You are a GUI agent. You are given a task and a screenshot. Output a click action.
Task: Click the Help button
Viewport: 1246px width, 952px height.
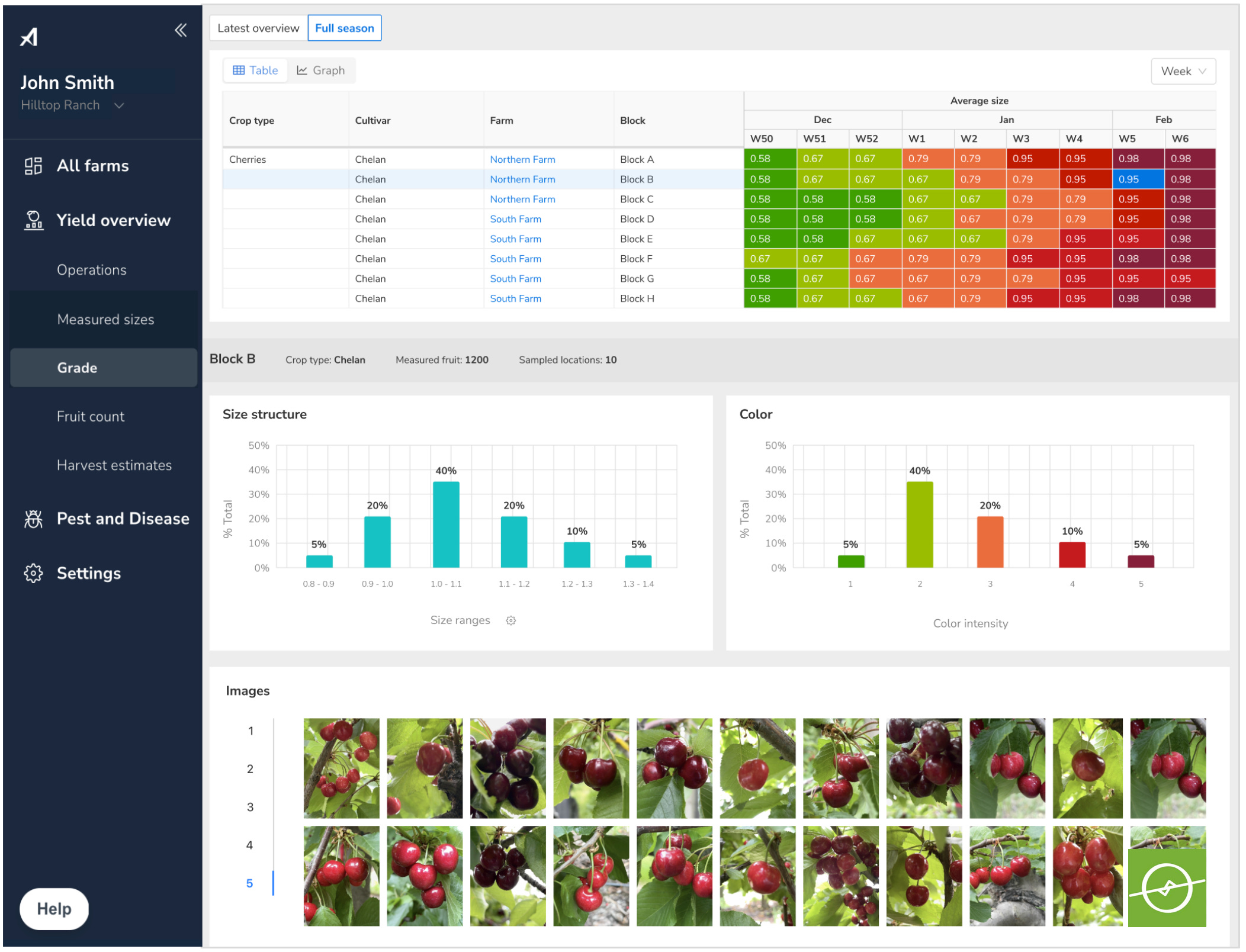[54, 909]
